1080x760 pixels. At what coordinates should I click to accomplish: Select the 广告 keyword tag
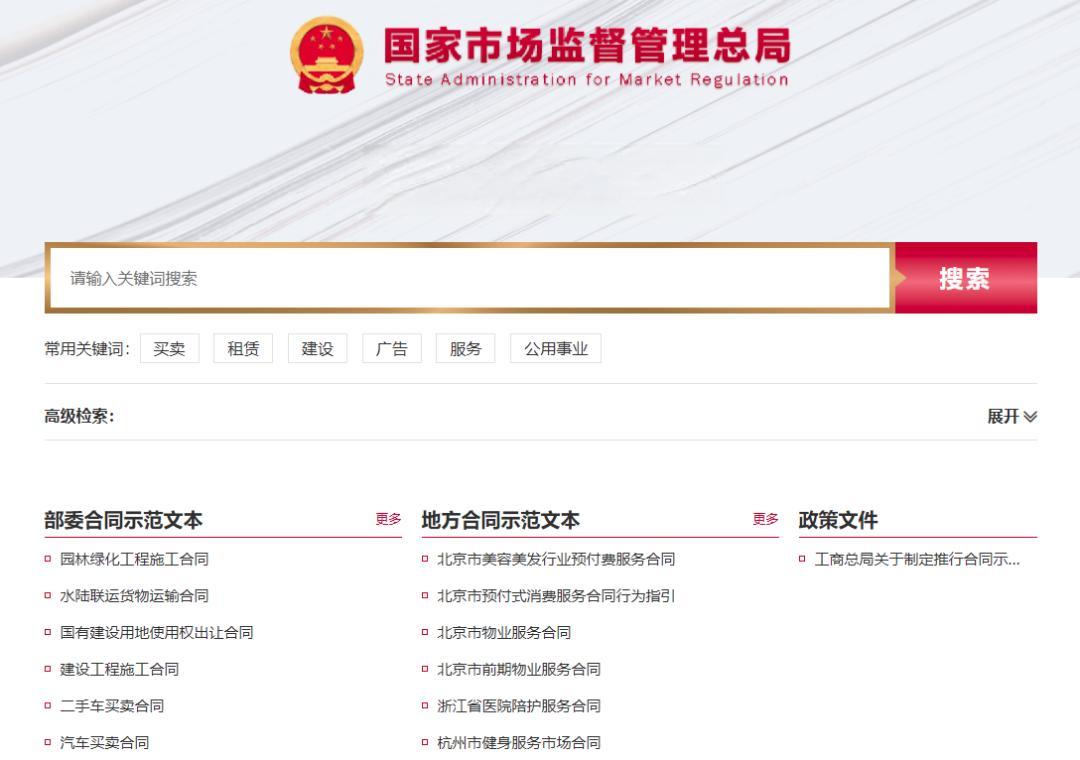[391, 349]
